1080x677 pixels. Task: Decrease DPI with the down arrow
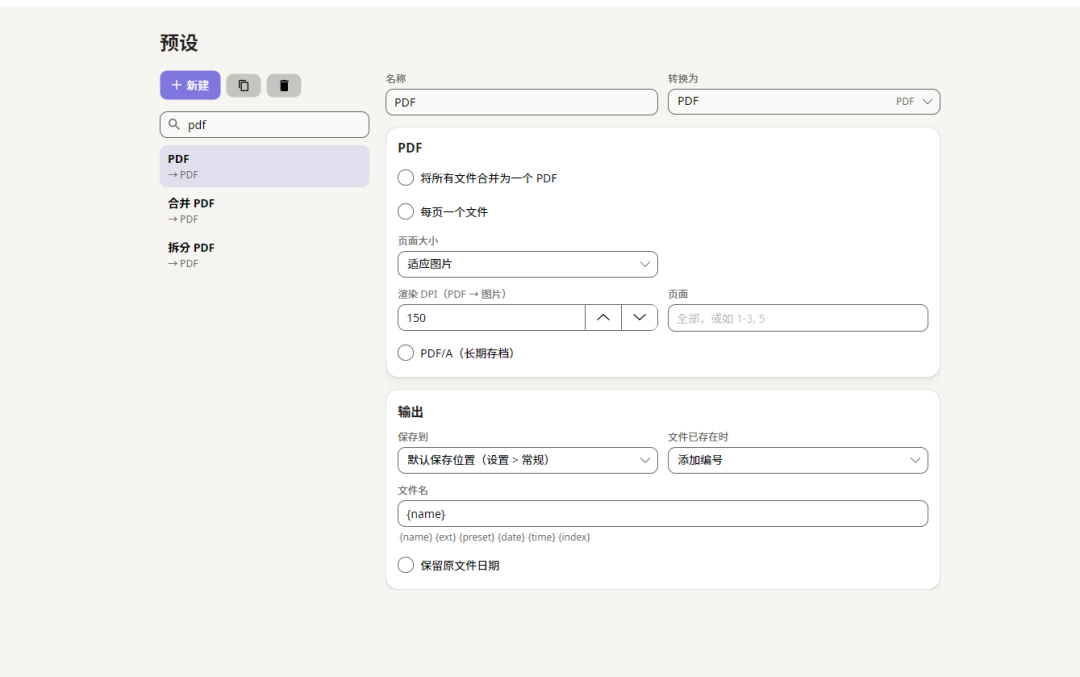click(x=639, y=318)
